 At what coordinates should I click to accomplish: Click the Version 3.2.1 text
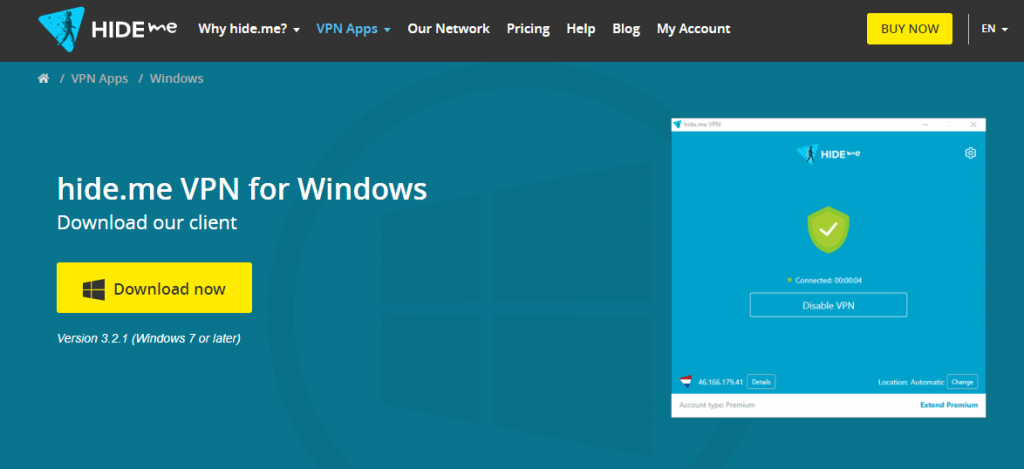(149, 339)
